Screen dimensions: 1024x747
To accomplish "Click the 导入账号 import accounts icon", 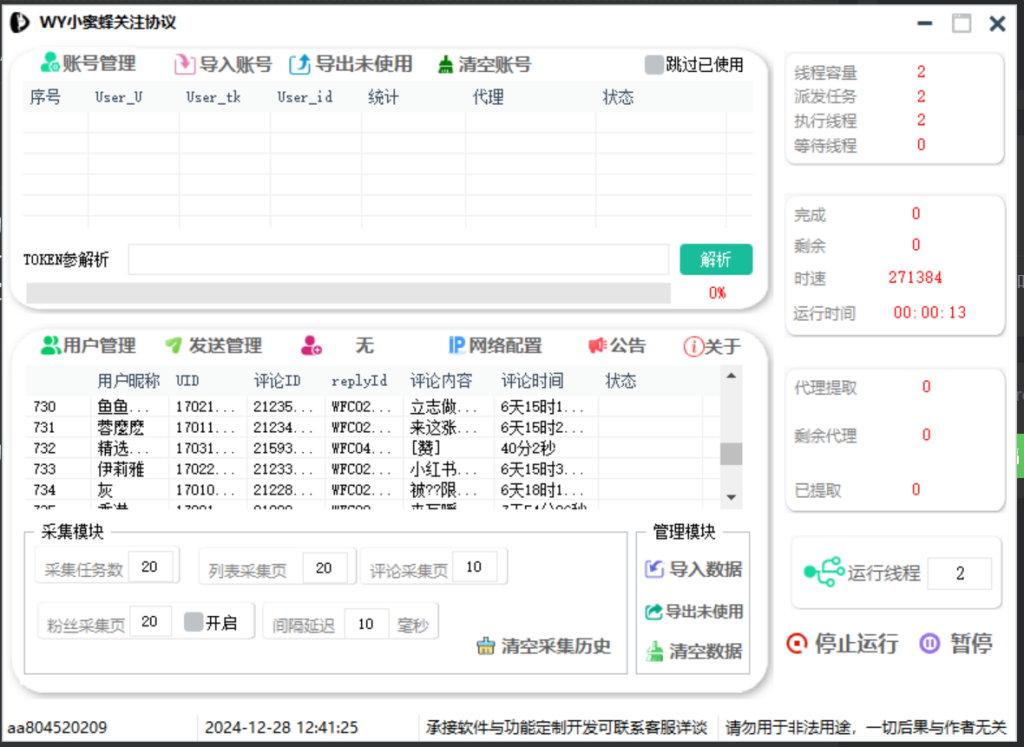I will click(x=183, y=63).
